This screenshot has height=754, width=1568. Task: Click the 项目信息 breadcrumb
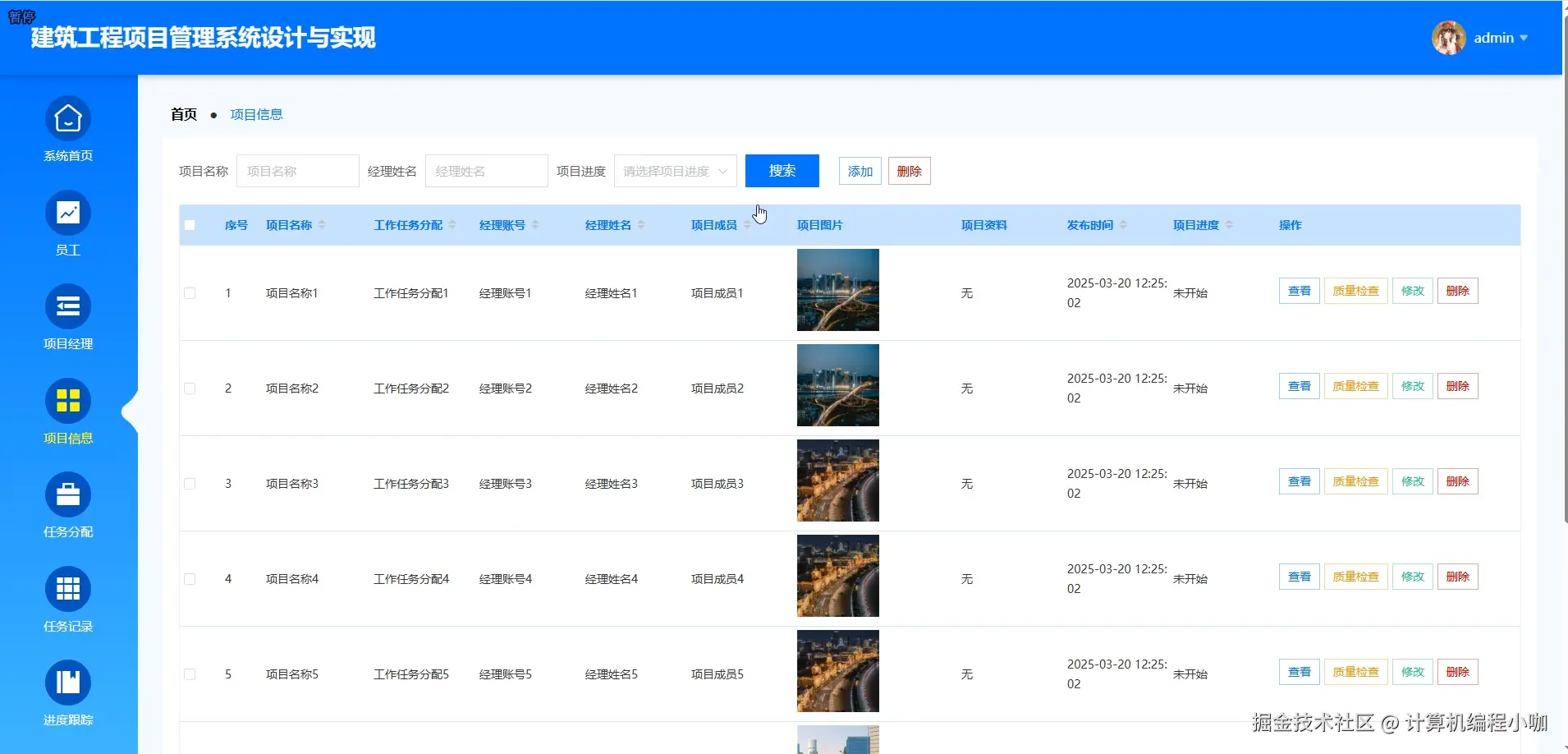[256, 114]
